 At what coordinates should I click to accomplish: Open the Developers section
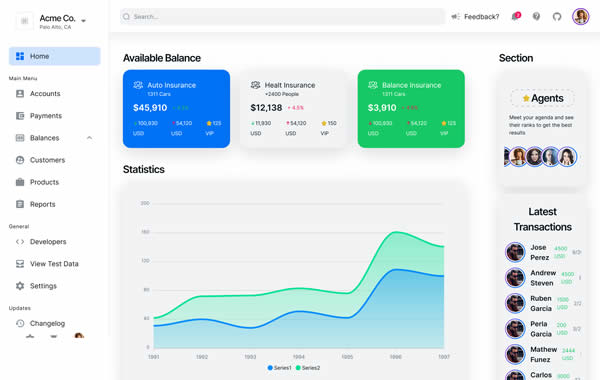point(55,242)
